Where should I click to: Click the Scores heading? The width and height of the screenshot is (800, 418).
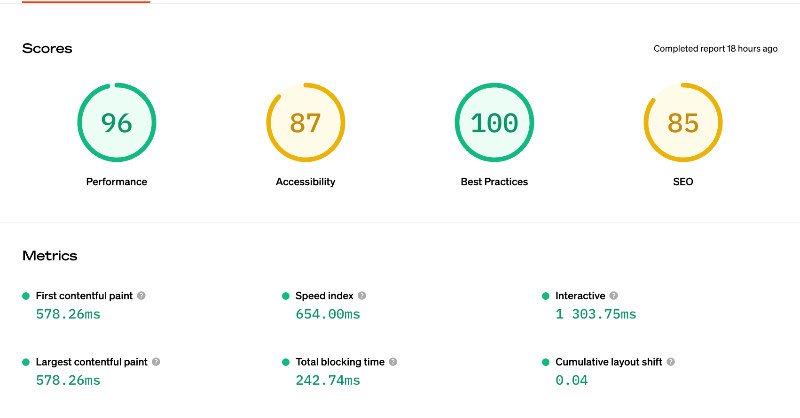click(x=47, y=48)
